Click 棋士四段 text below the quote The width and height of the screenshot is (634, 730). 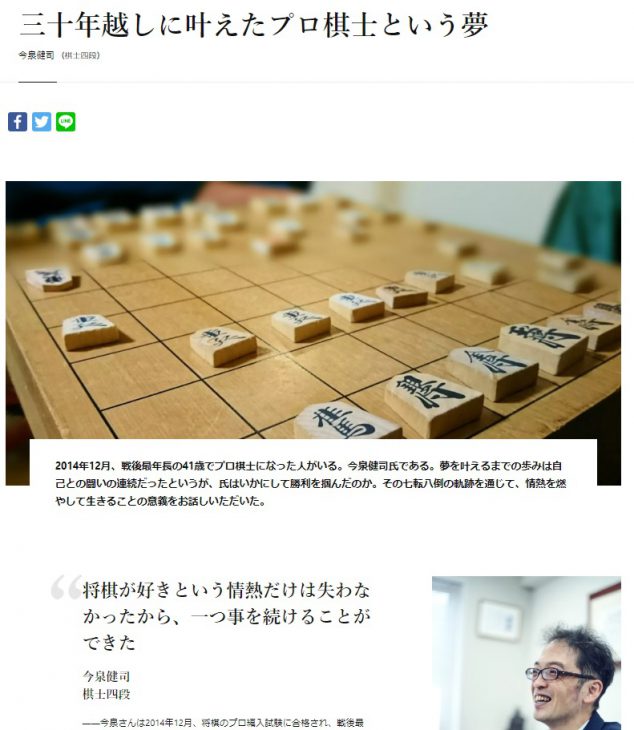pos(106,694)
